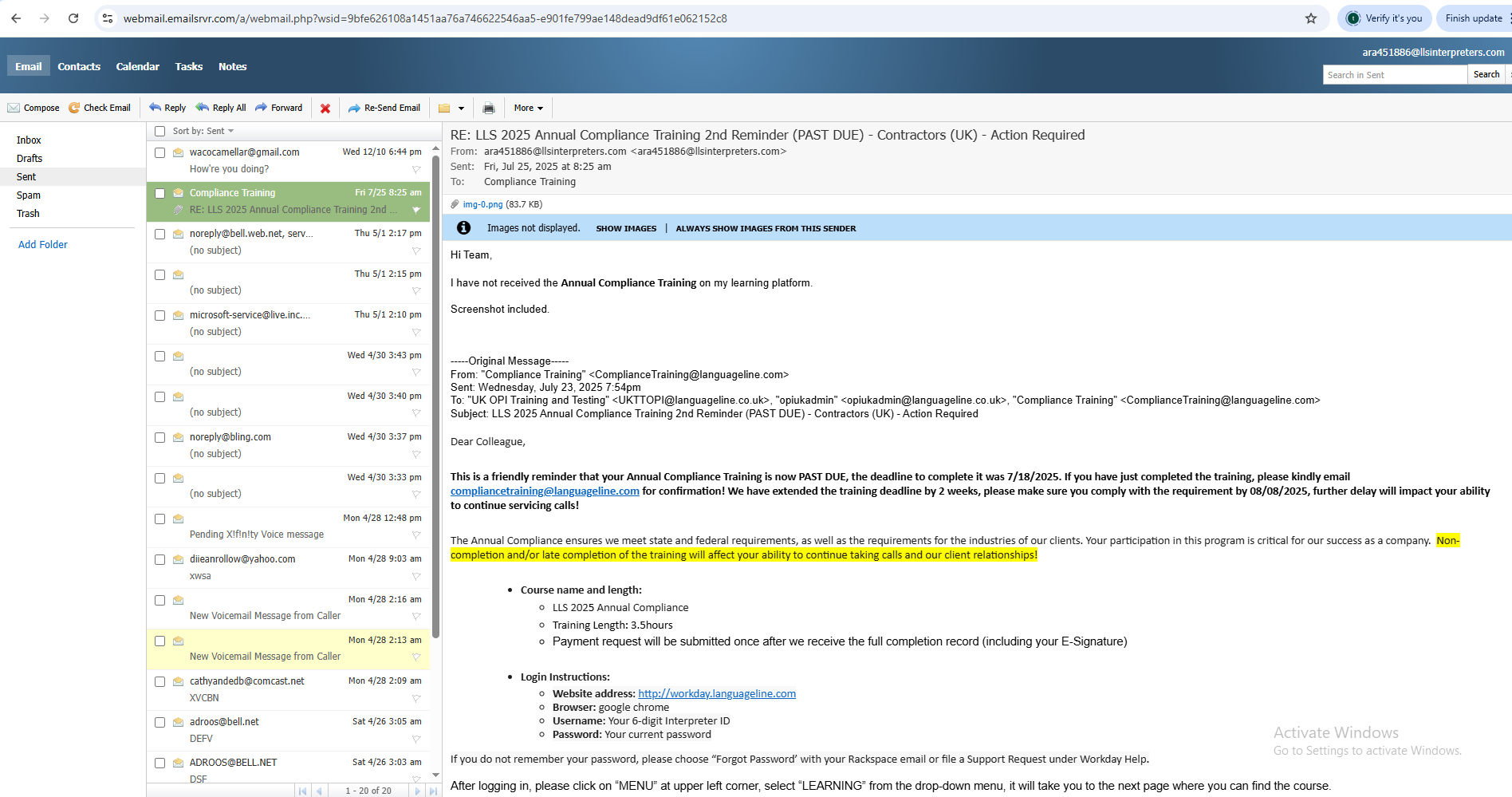Click the Forward arrow icon

pos(261,108)
